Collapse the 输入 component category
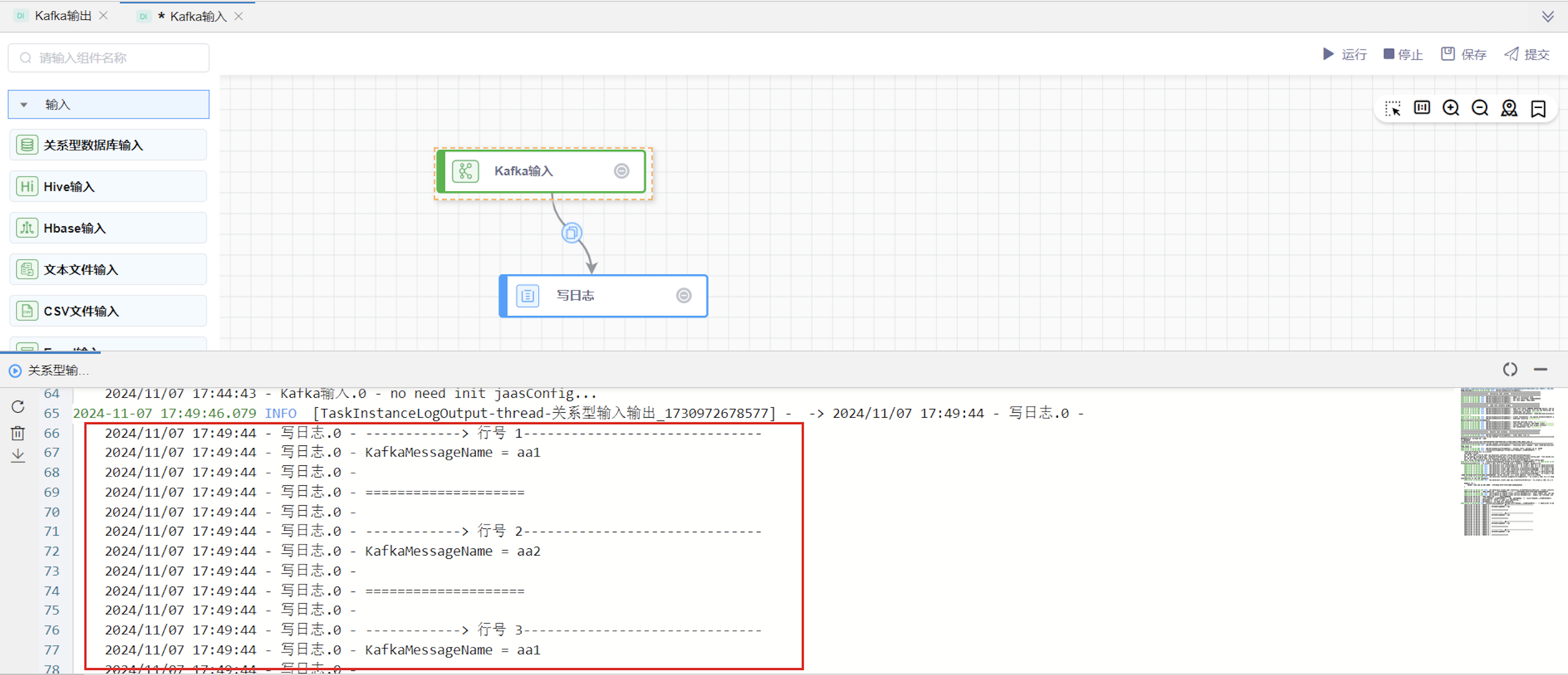The width and height of the screenshot is (1568, 675). [24, 105]
